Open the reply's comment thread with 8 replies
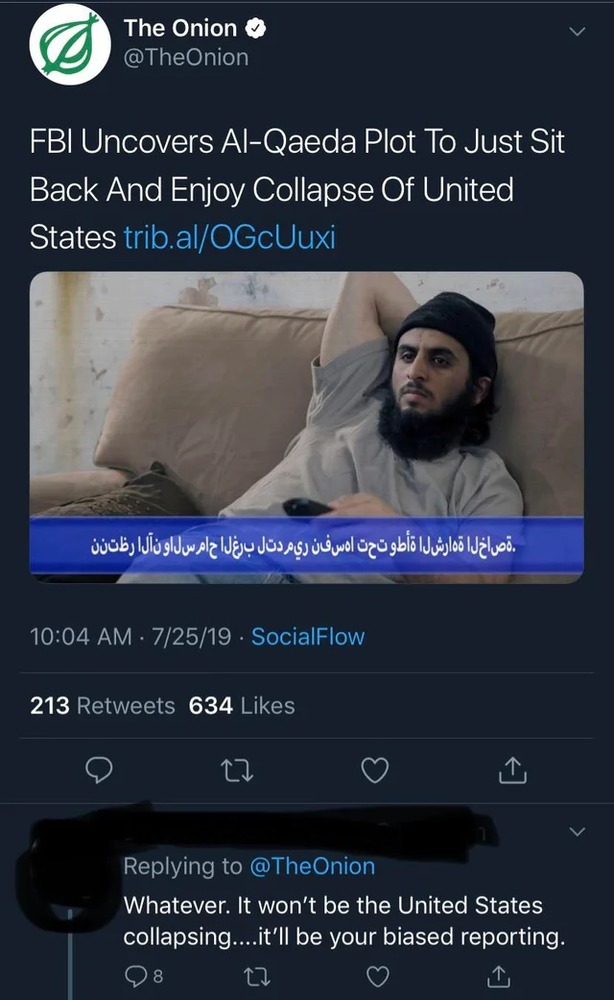Image resolution: width=614 pixels, height=1000 pixels. [x=139, y=974]
